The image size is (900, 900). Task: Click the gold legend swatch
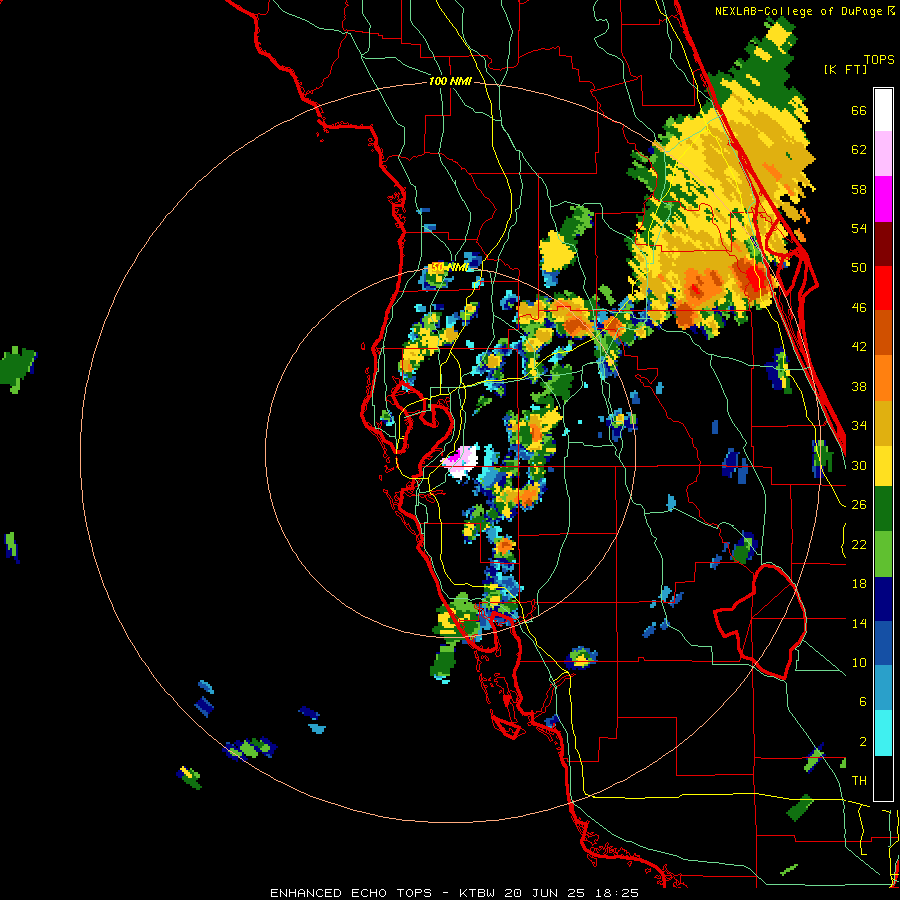point(883,422)
